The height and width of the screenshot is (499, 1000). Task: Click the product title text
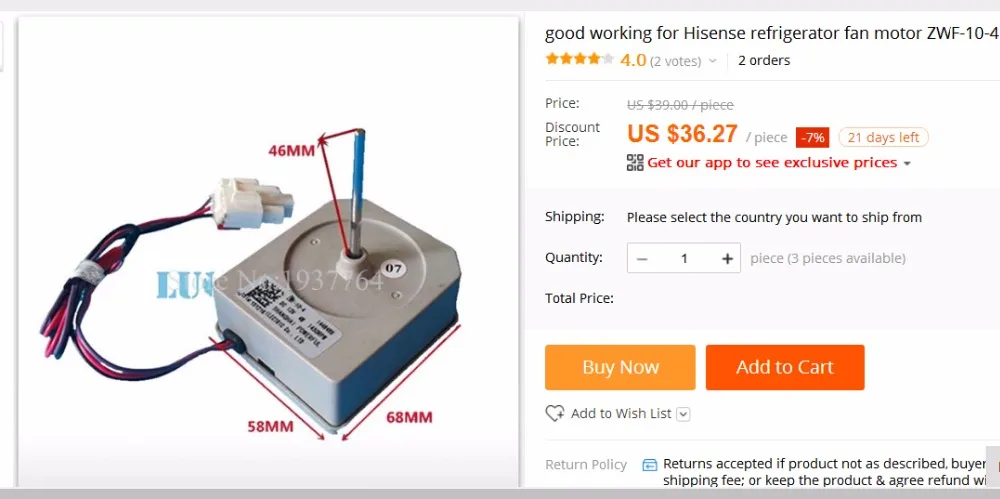[772, 33]
